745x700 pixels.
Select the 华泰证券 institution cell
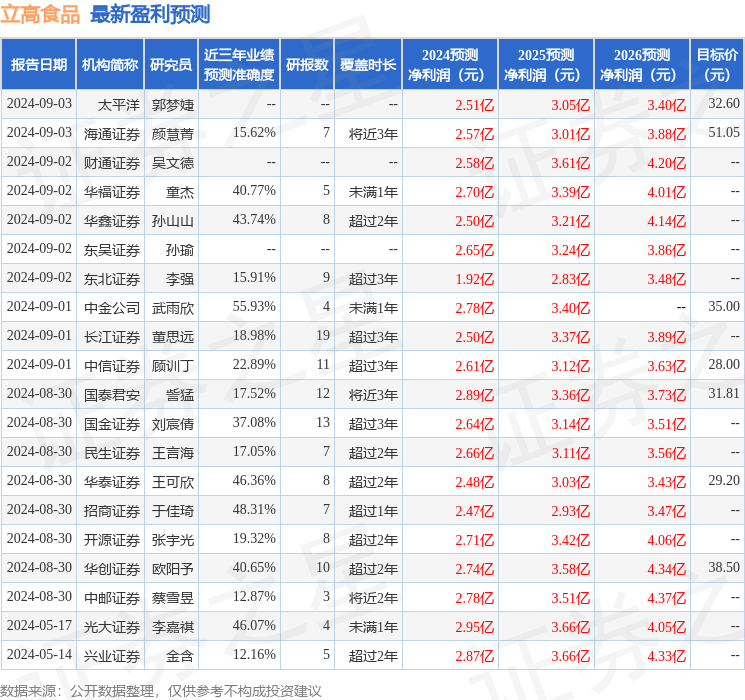(112, 481)
